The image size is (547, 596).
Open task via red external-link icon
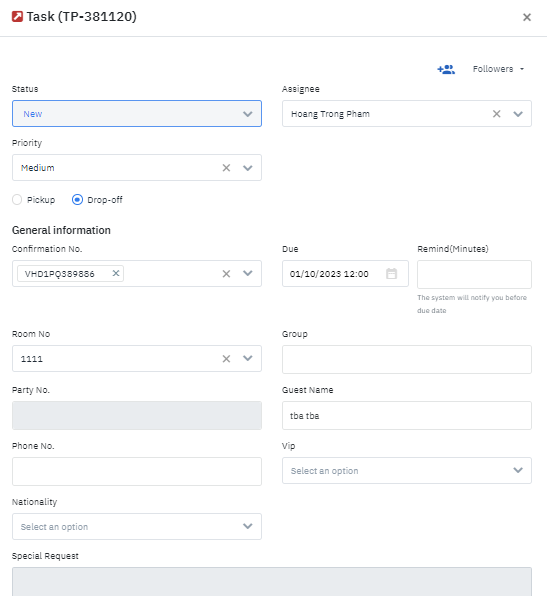(17, 17)
